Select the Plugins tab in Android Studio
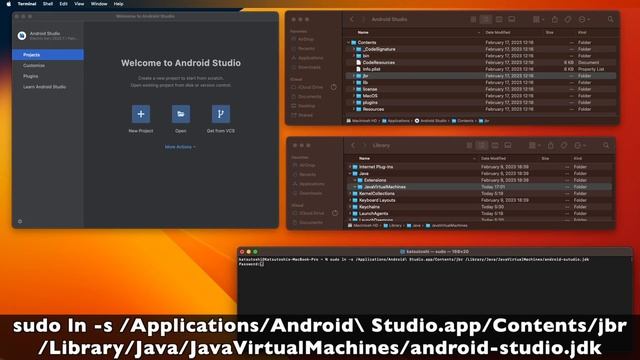The image size is (640, 360). tap(48, 76)
